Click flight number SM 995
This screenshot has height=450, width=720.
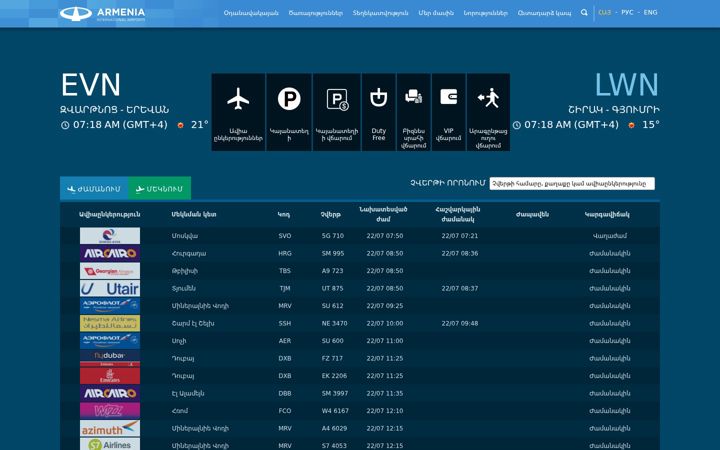pyautogui.click(x=333, y=253)
